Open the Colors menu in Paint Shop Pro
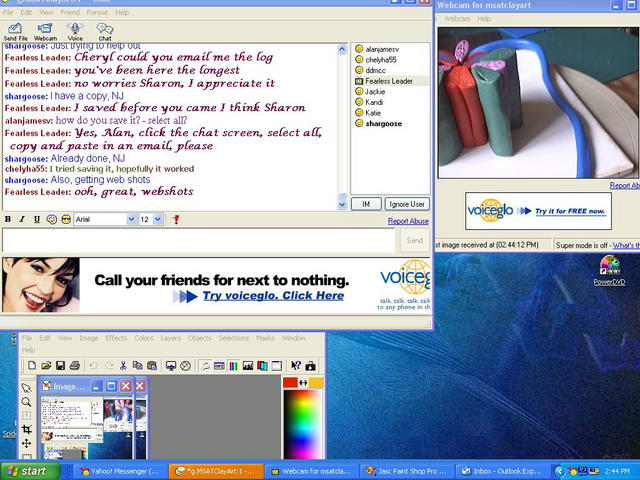This screenshot has width=640, height=480. click(144, 338)
